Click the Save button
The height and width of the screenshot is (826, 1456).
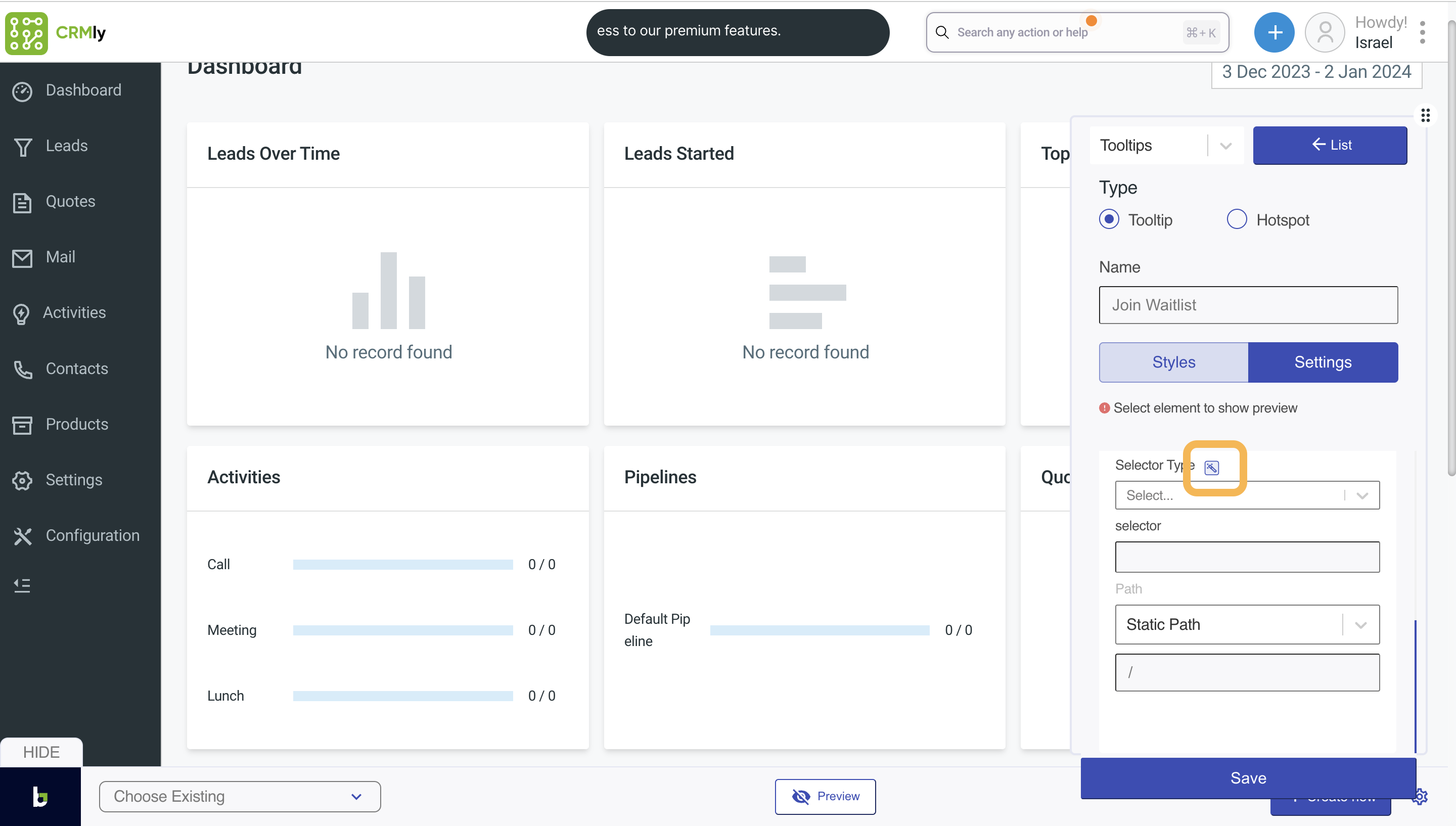[1248, 778]
